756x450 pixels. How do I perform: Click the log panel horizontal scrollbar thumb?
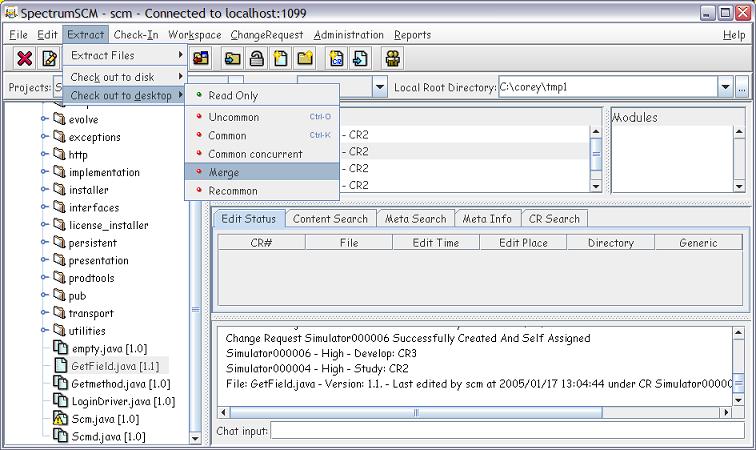click(x=416, y=412)
